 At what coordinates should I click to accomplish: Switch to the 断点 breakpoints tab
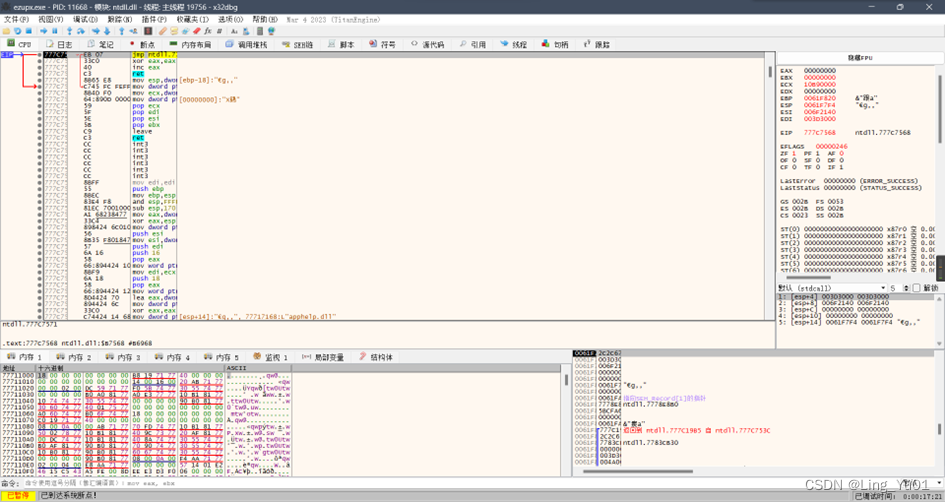(142, 44)
